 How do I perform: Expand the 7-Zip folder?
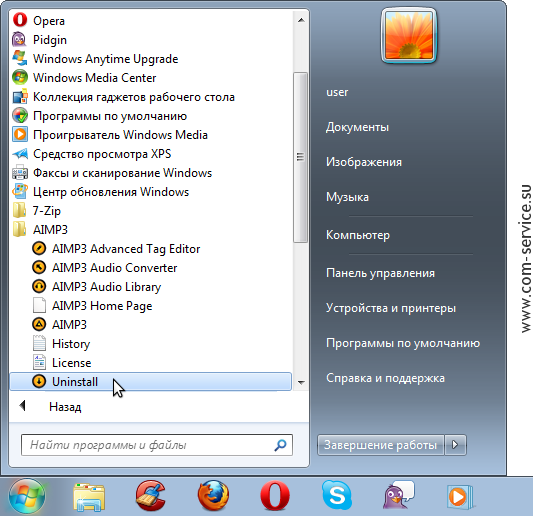151,211
